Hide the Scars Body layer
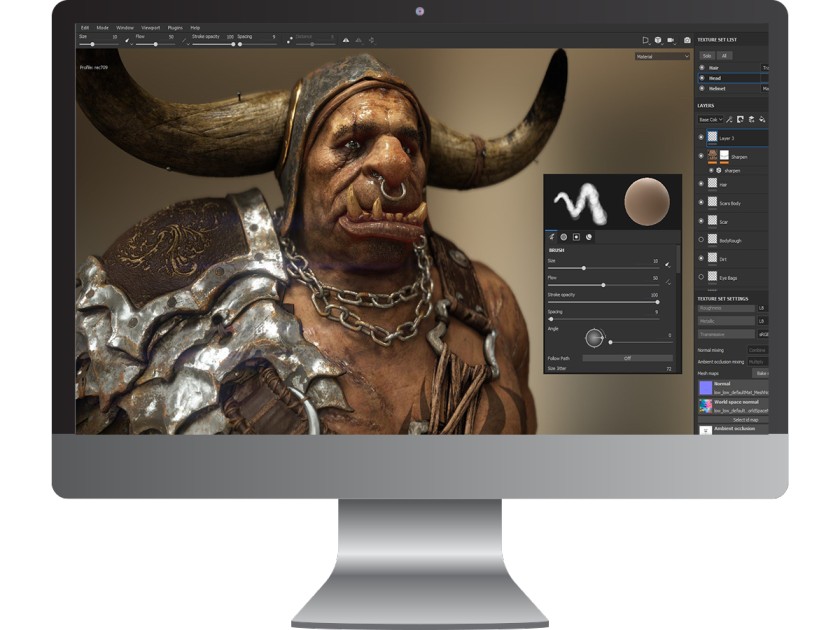The height and width of the screenshot is (630, 840). click(x=701, y=202)
